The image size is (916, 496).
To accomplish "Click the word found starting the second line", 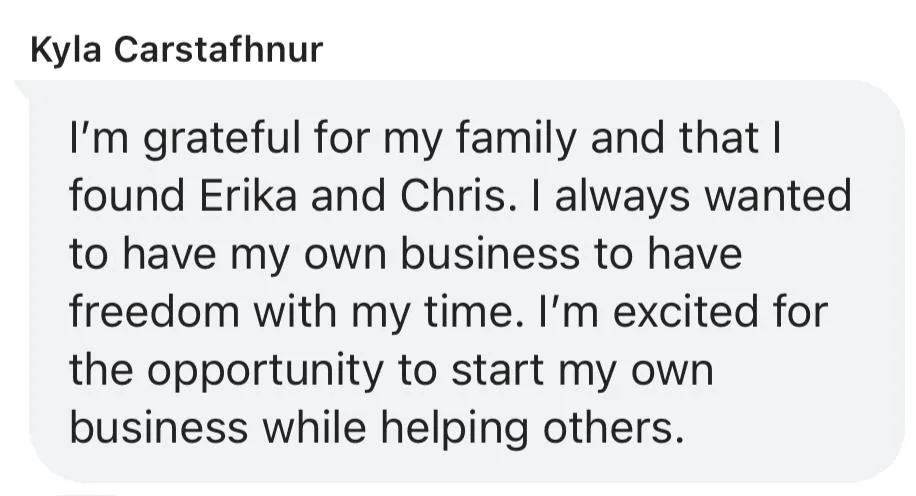I will [127, 196].
